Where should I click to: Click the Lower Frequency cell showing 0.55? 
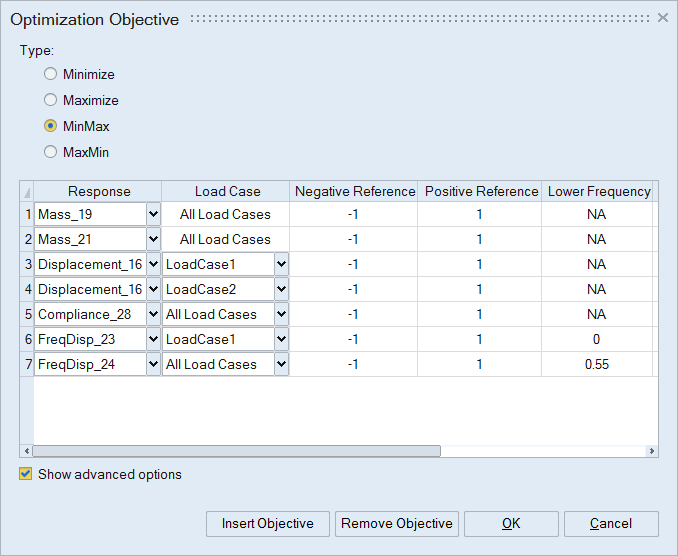tap(597, 364)
